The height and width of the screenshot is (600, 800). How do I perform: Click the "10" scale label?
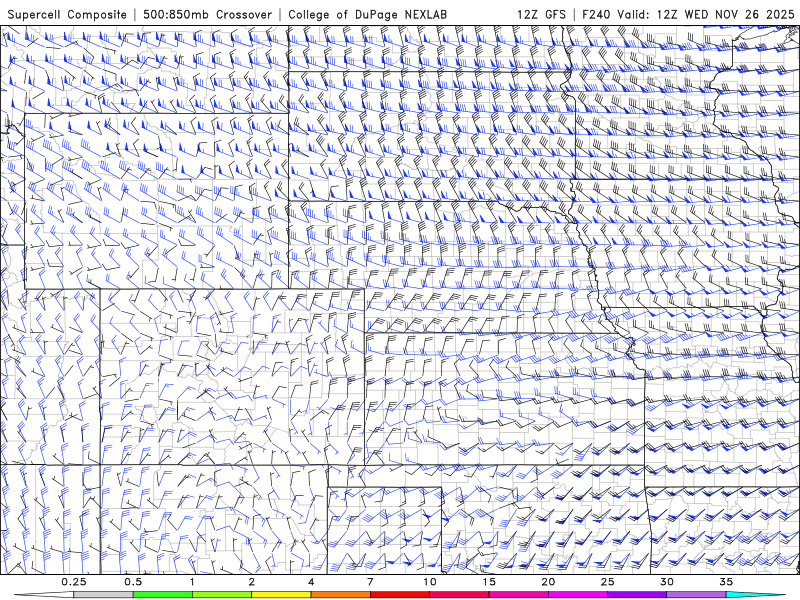tap(430, 582)
